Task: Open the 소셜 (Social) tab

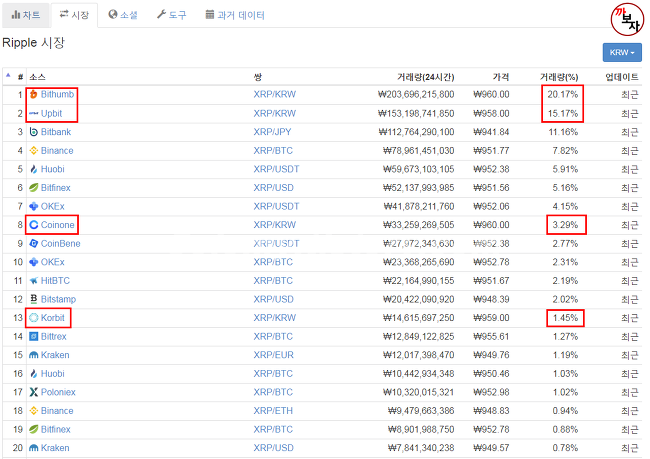Action: (x=123, y=15)
